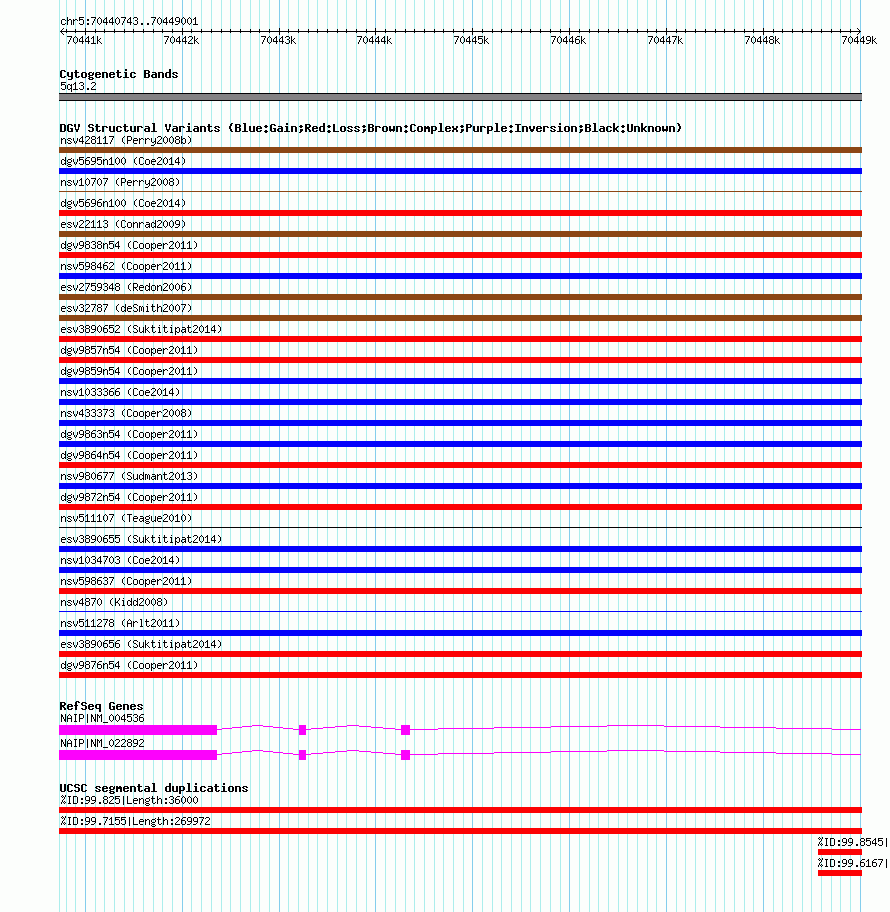Open variant dgv5696n100 (Coe2014)

click(x=123, y=203)
